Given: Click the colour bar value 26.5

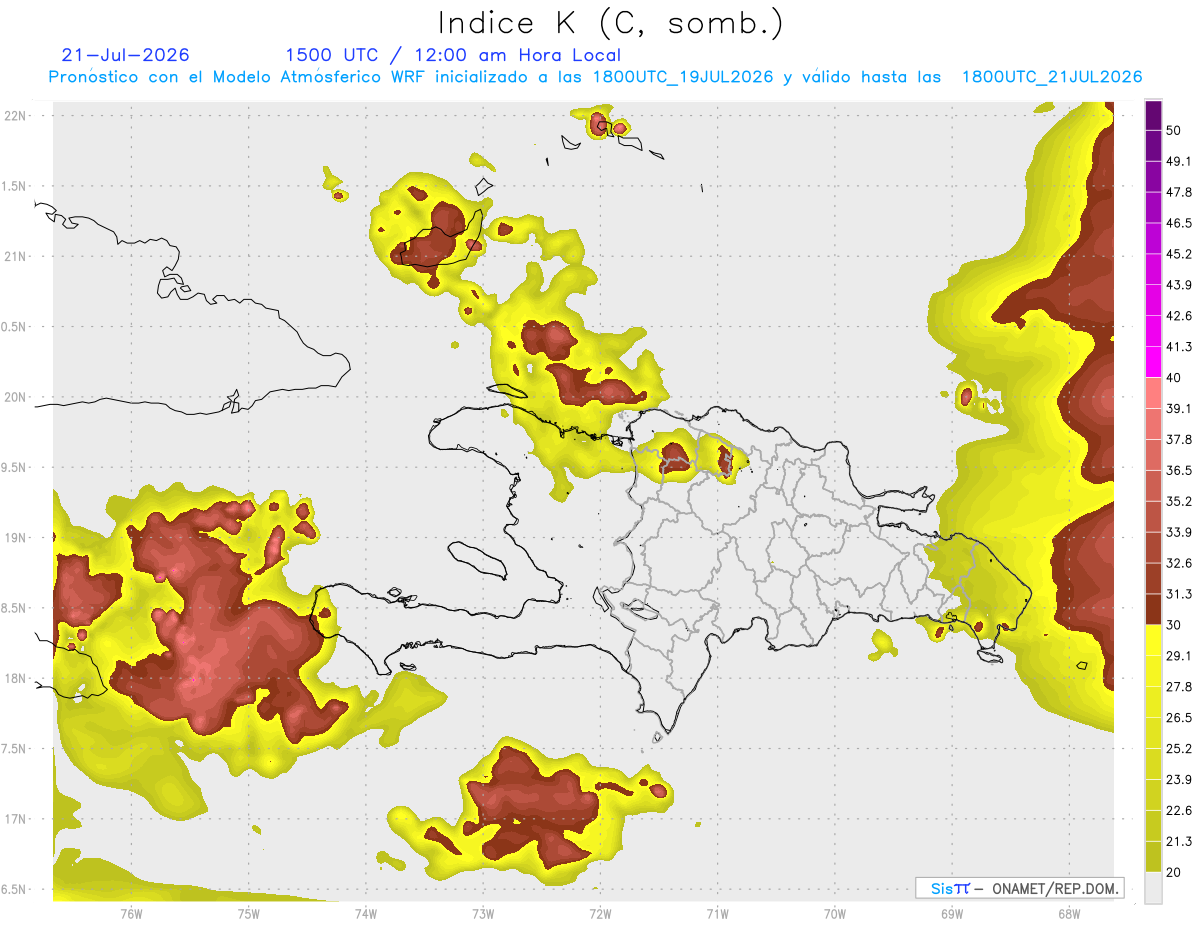Looking at the screenshot, I should (x=1179, y=718).
